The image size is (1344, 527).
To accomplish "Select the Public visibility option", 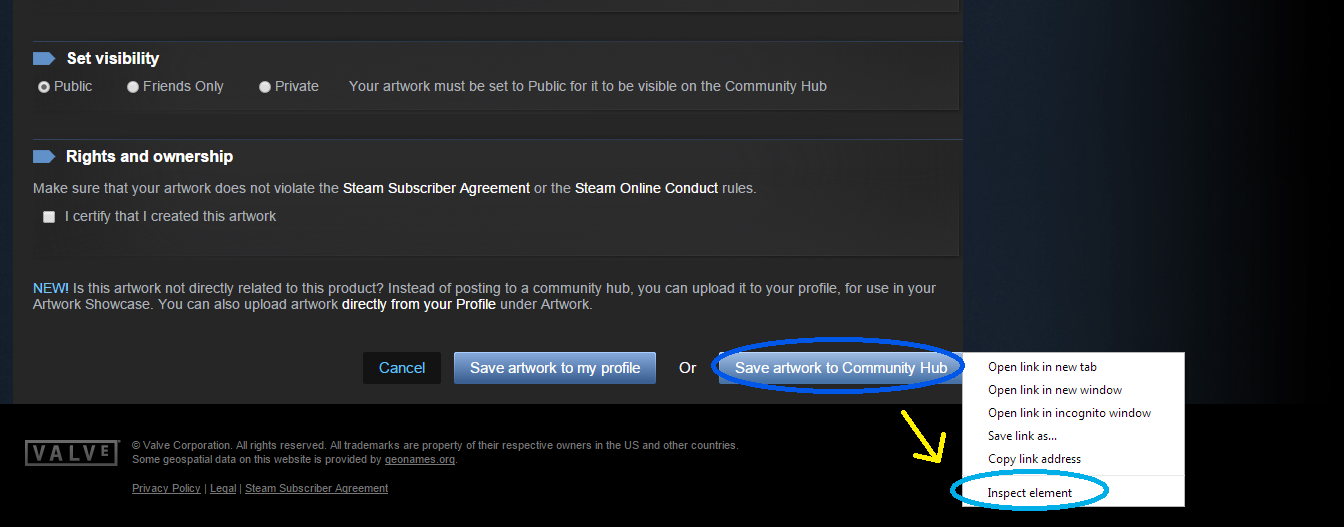I will pos(44,87).
